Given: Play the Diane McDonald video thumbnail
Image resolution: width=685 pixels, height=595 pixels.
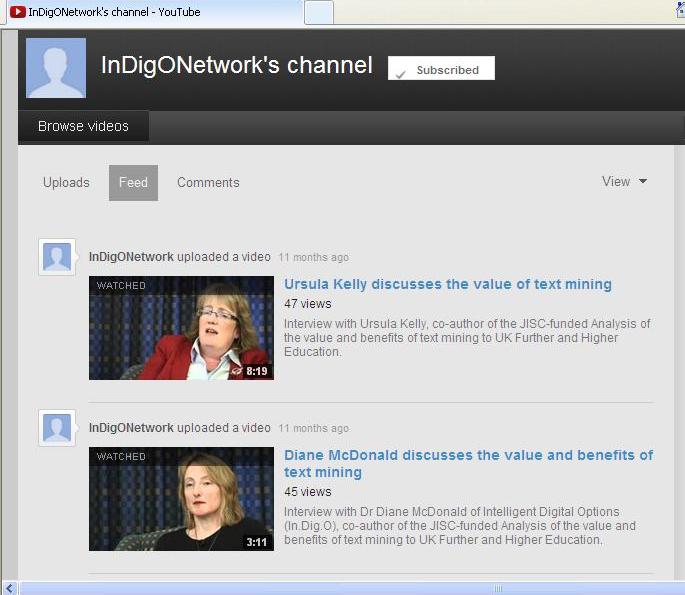Looking at the screenshot, I should [181, 498].
